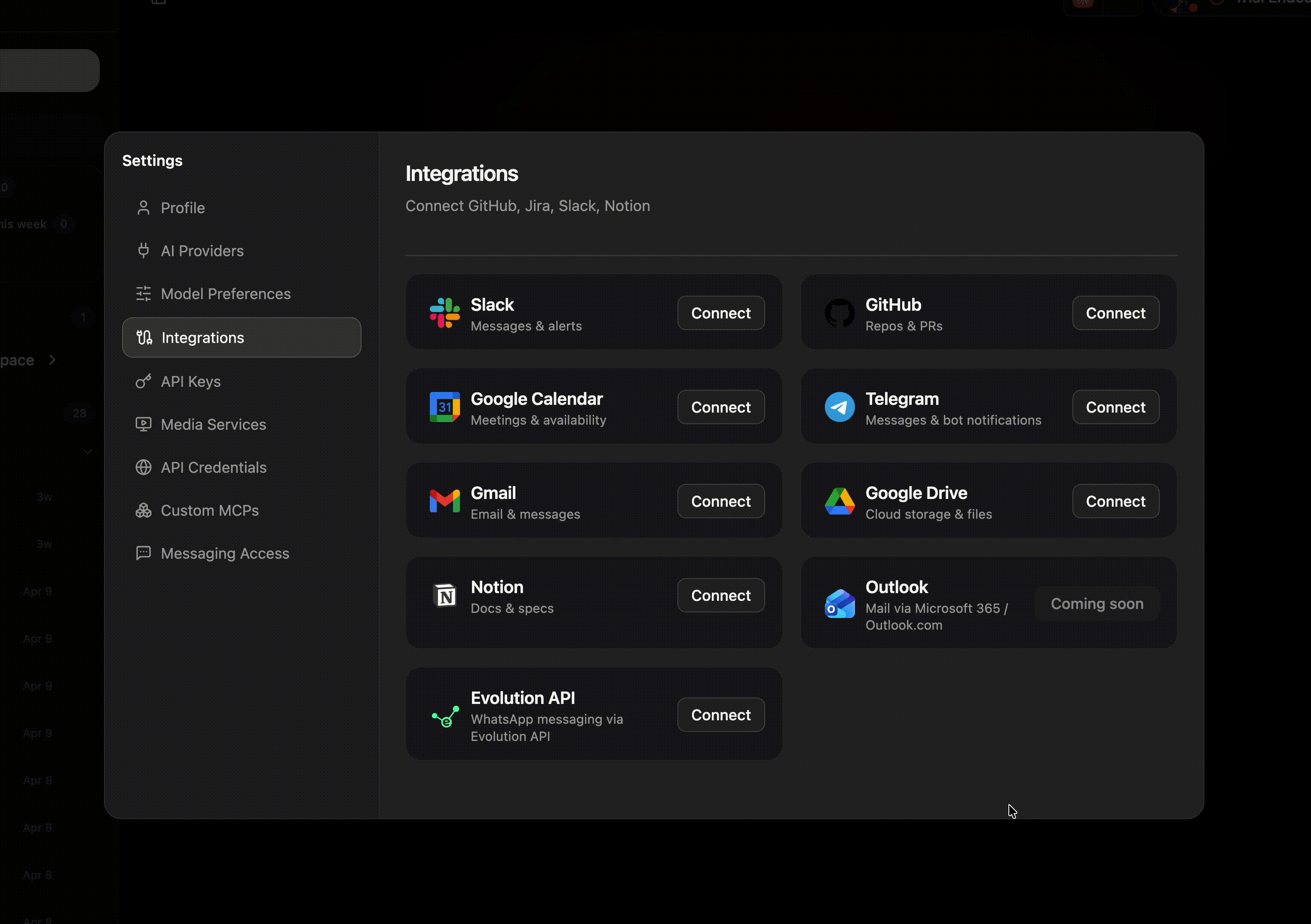Click 'Messages & alerts' description text
The image size is (1311, 924).
(526, 326)
